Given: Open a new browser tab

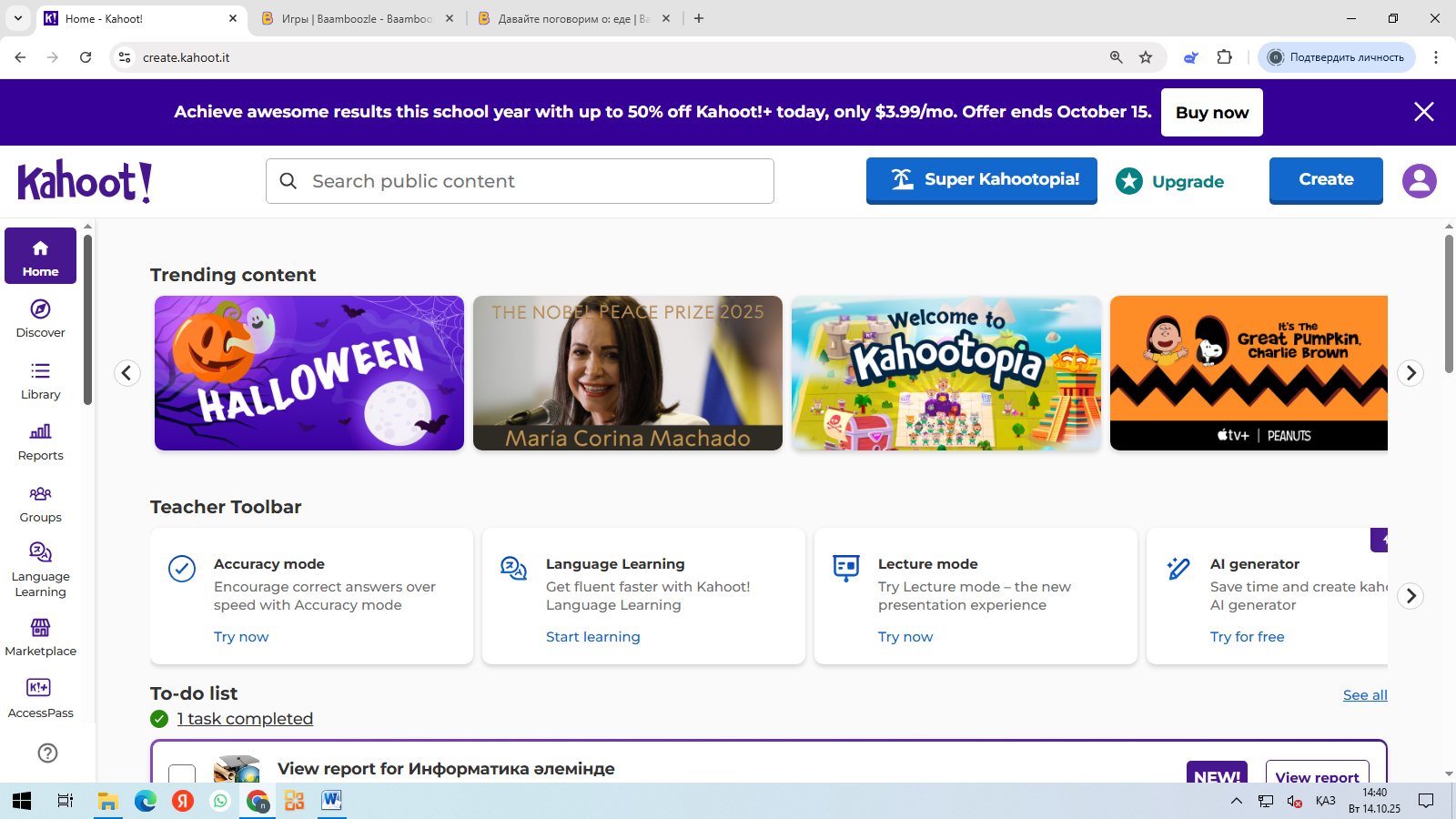Looking at the screenshot, I should [699, 18].
